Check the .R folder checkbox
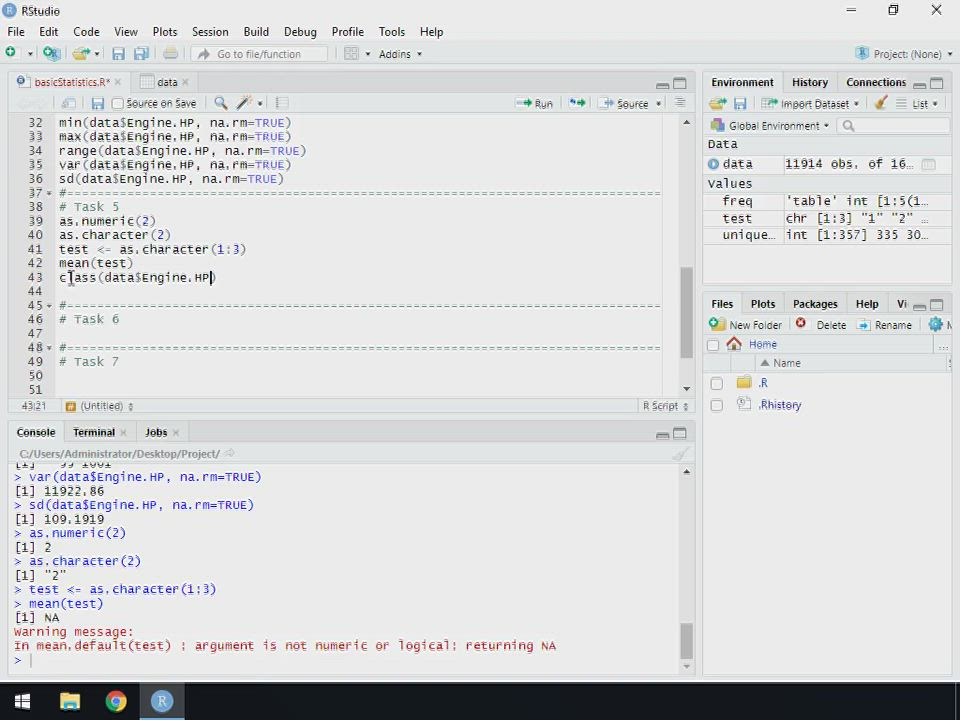The width and height of the screenshot is (960, 720). [716, 383]
